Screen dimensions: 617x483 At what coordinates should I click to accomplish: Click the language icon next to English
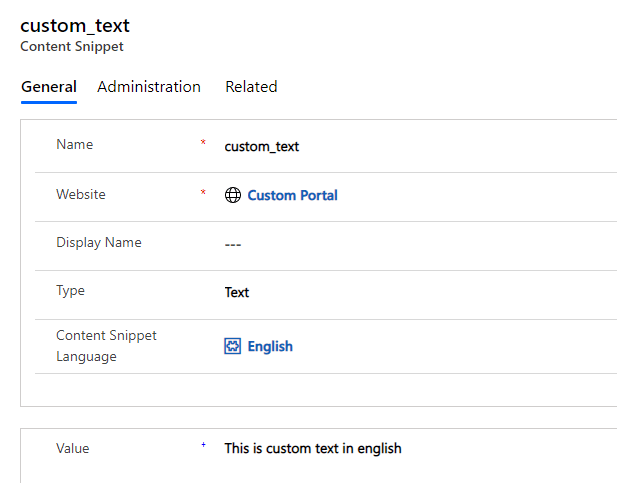click(233, 346)
